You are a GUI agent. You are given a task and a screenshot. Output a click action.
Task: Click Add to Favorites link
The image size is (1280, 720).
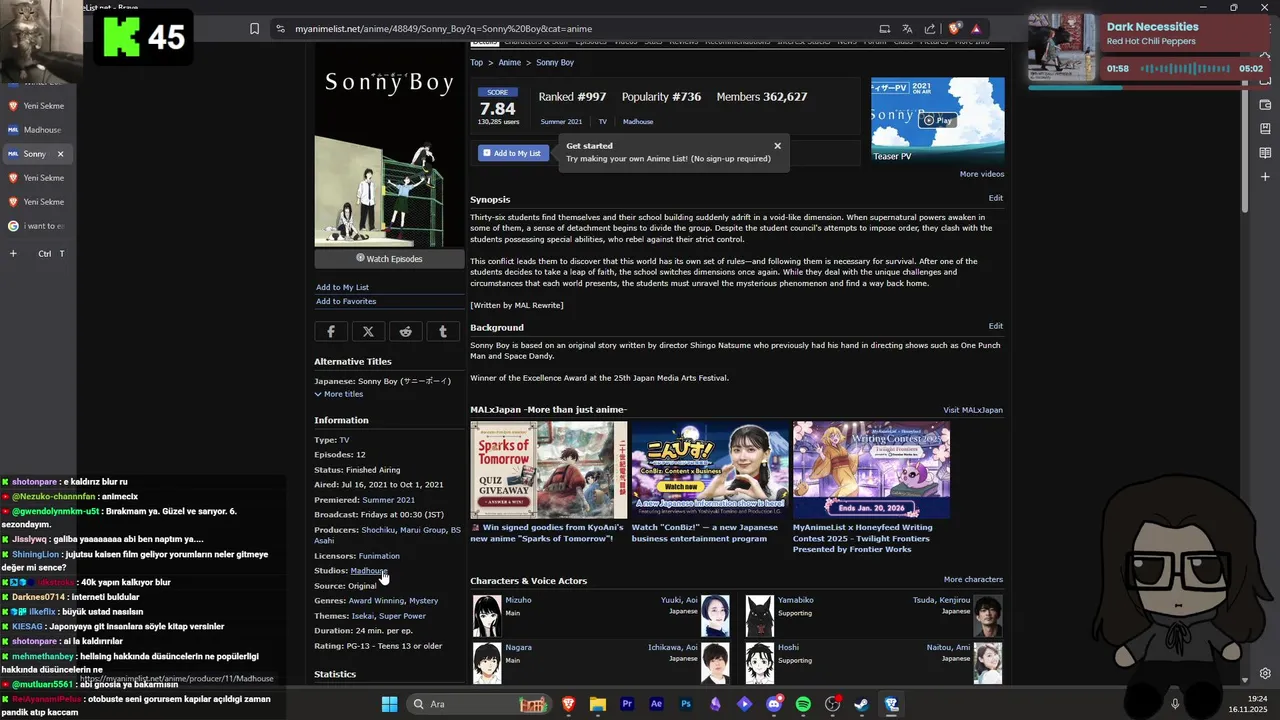pos(346,301)
